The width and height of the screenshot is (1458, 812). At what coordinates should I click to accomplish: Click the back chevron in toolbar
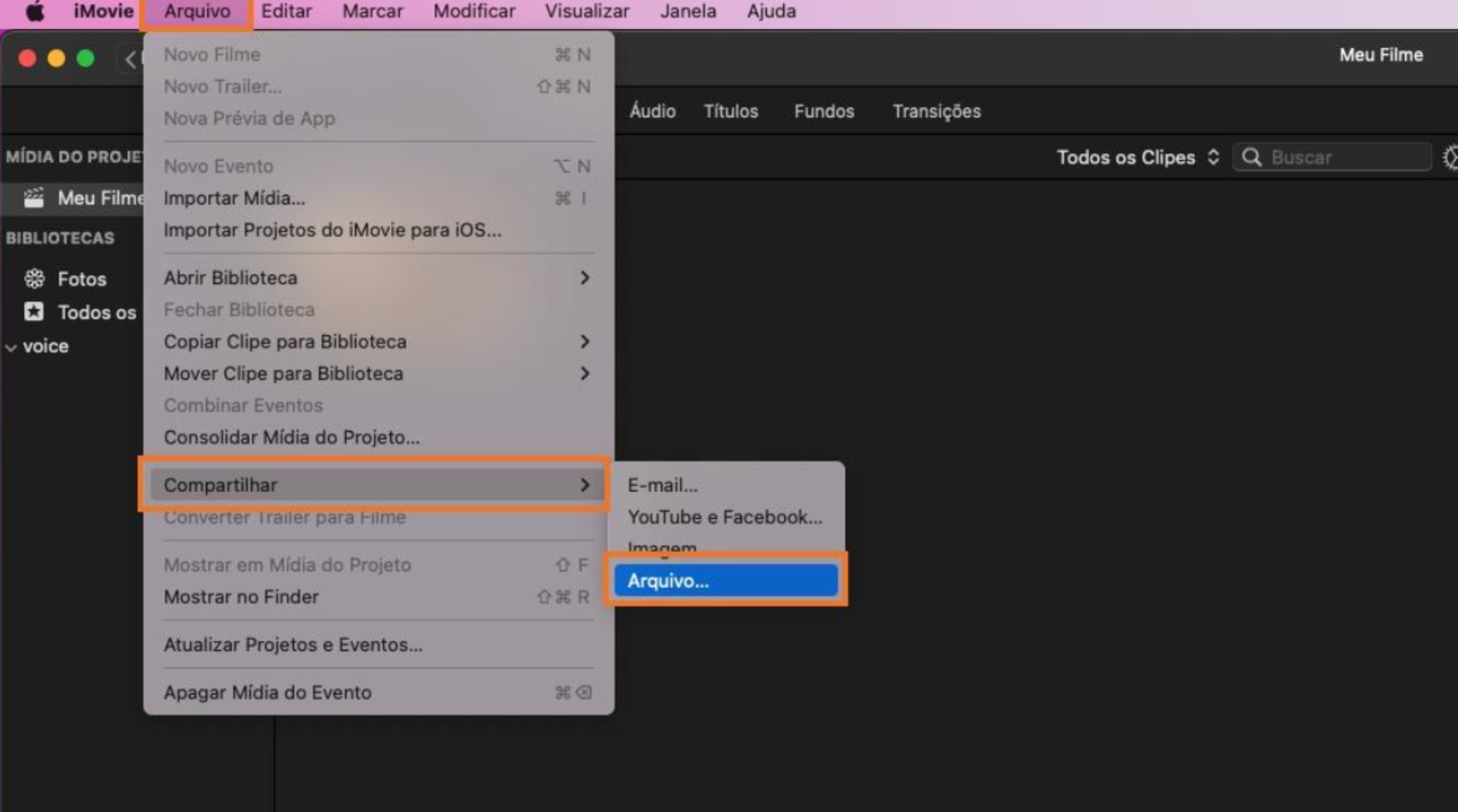click(131, 59)
